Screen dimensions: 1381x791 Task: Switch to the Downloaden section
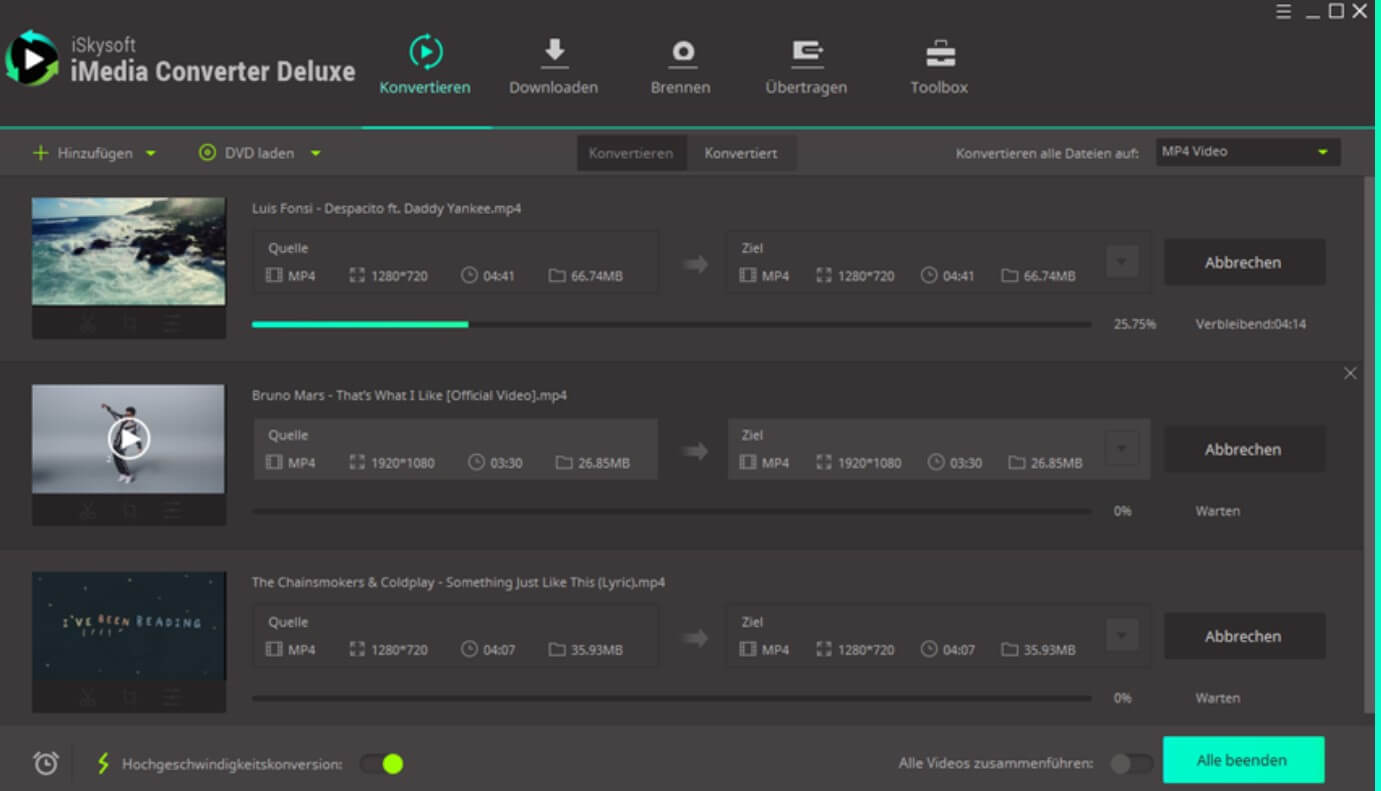click(553, 67)
